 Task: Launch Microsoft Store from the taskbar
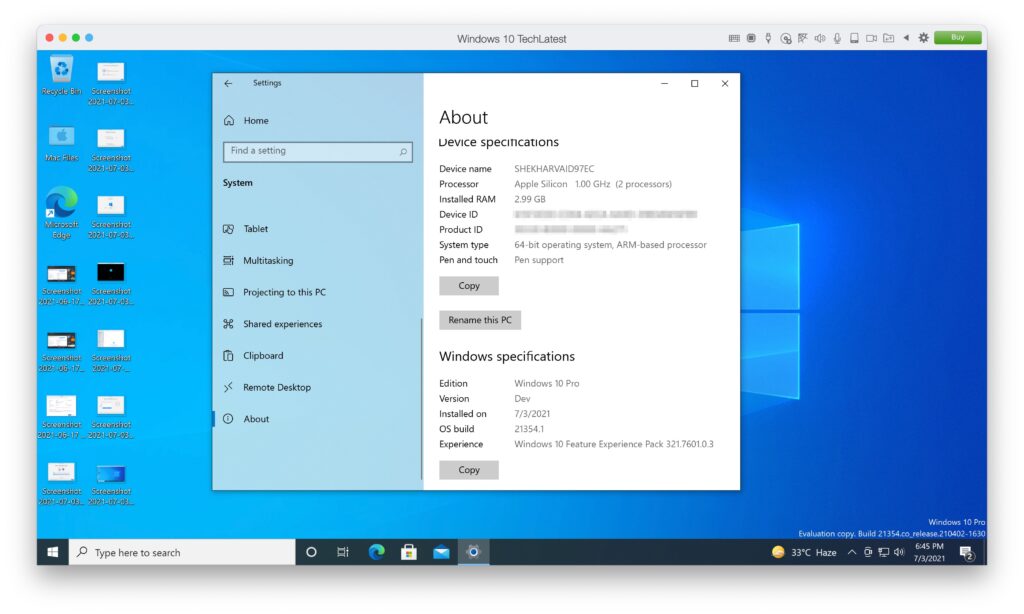(x=409, y=551)
